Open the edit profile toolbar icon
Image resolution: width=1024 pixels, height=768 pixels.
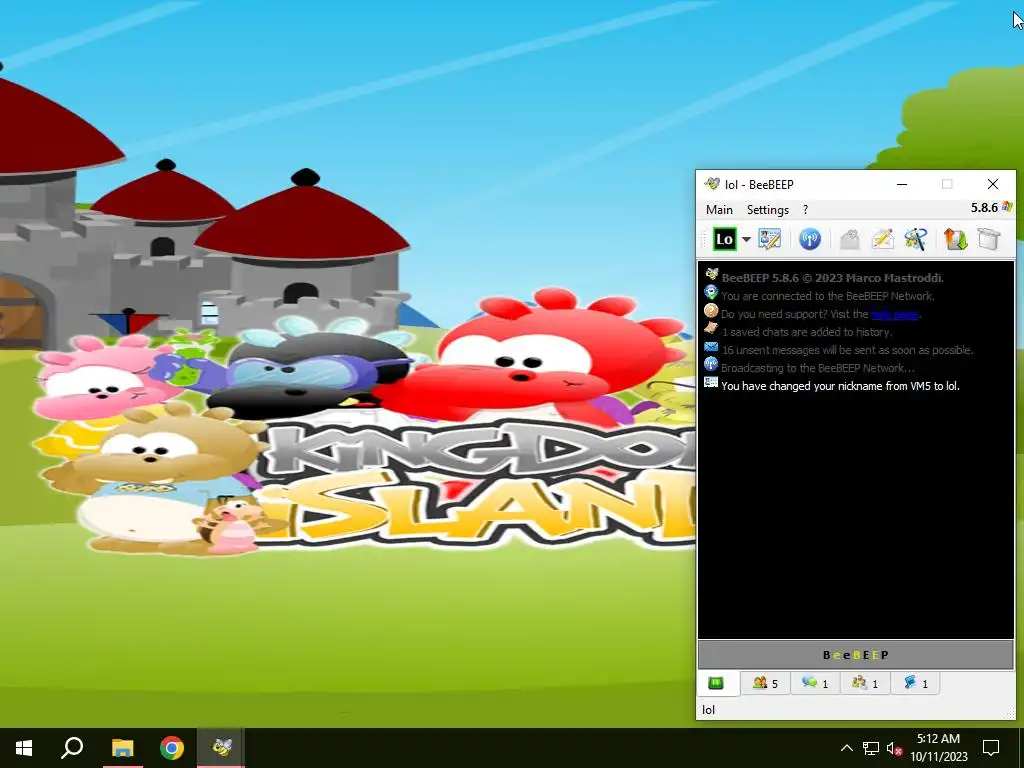[x=769, y=239]
